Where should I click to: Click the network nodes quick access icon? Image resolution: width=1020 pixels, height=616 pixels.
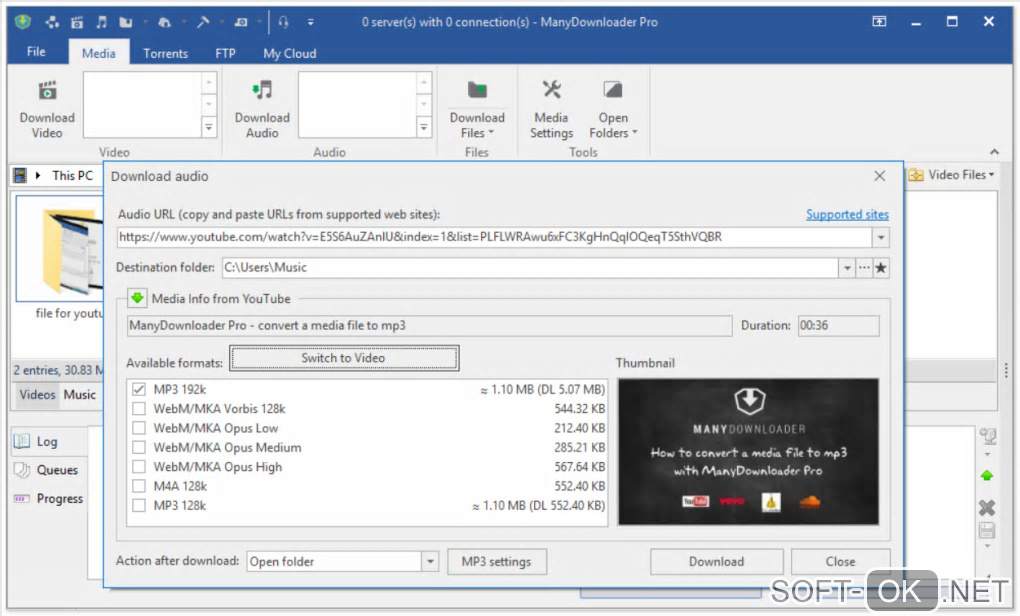tap(52, 22)
